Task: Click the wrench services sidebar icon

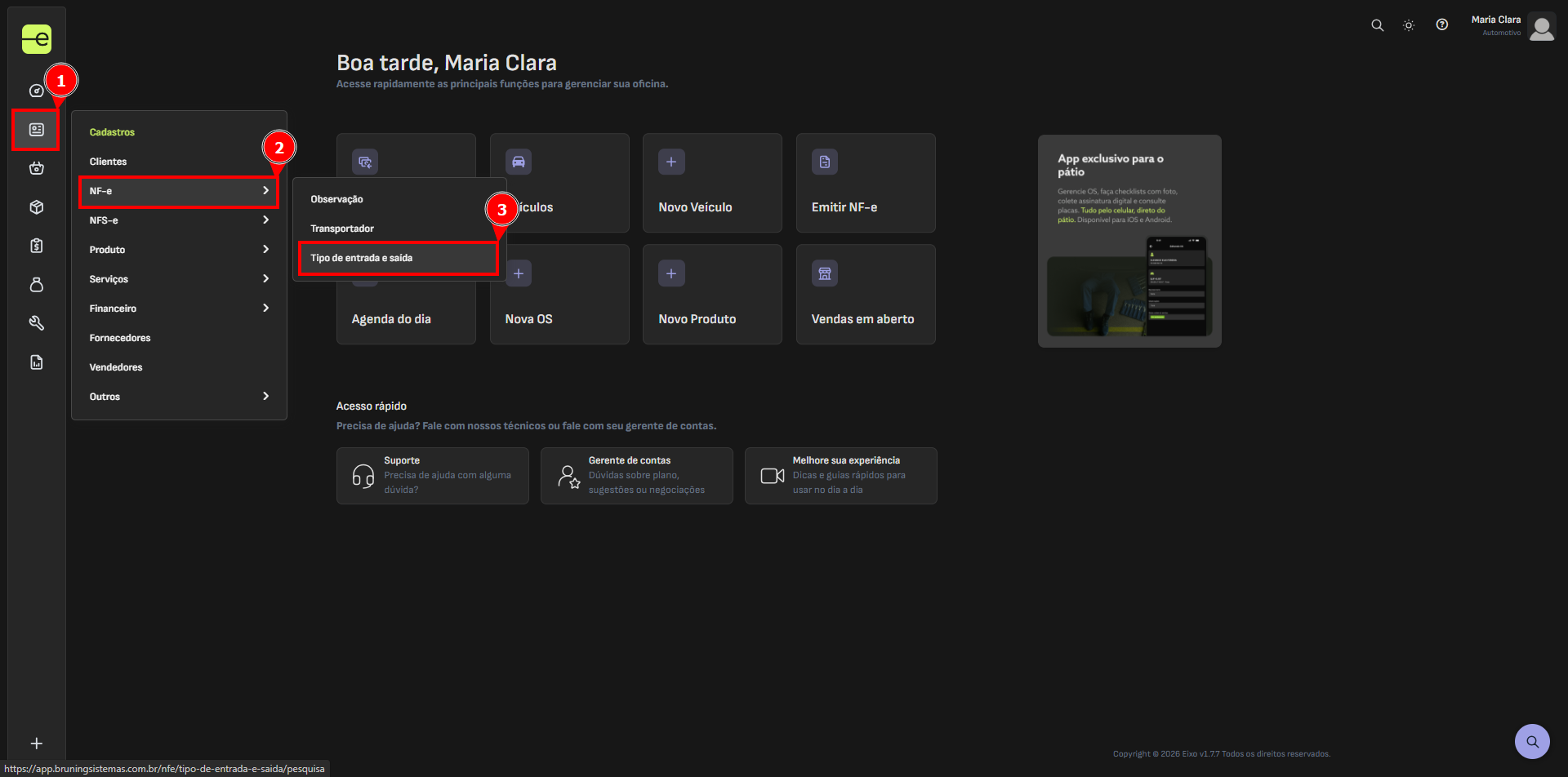Action: (x=37, y=323)
